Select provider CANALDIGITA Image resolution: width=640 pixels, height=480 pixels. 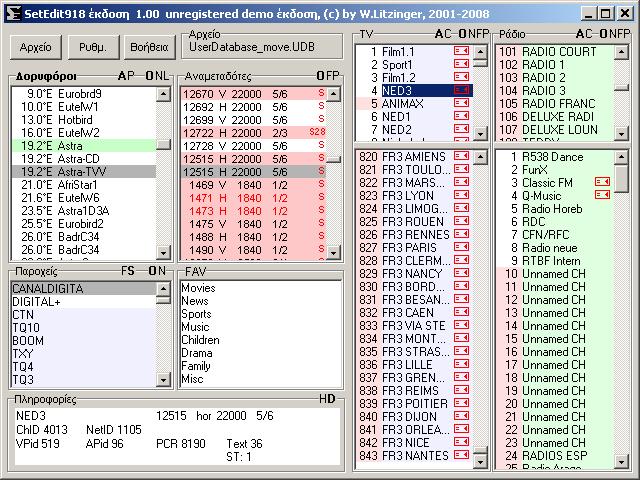(x=84, y=289)
